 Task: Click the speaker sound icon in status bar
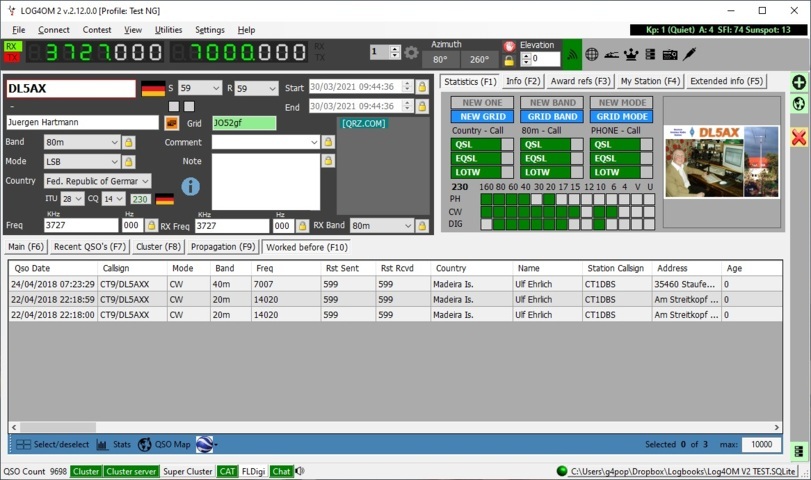point(299,471)
